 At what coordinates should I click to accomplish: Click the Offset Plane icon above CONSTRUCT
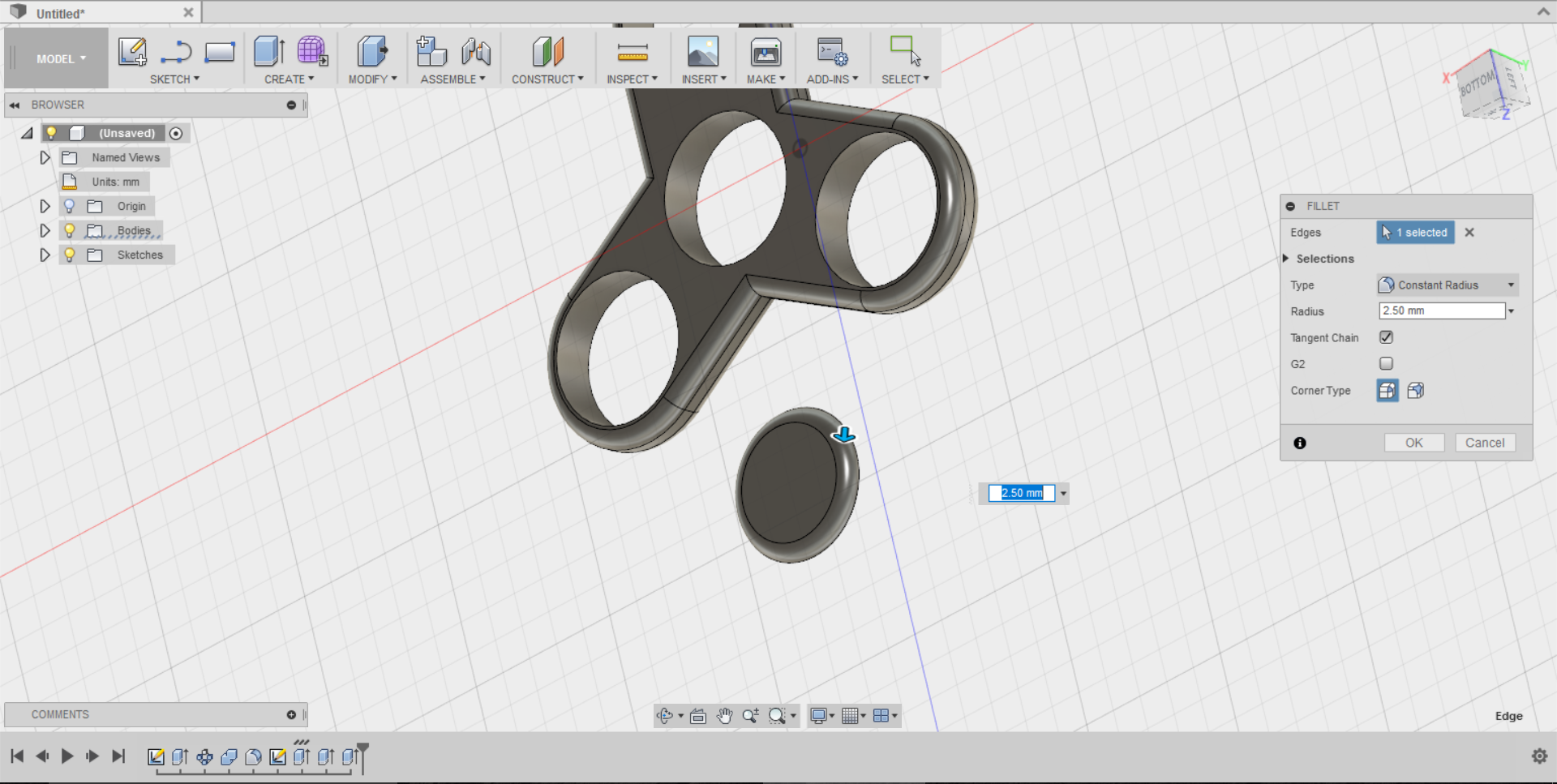548,51
